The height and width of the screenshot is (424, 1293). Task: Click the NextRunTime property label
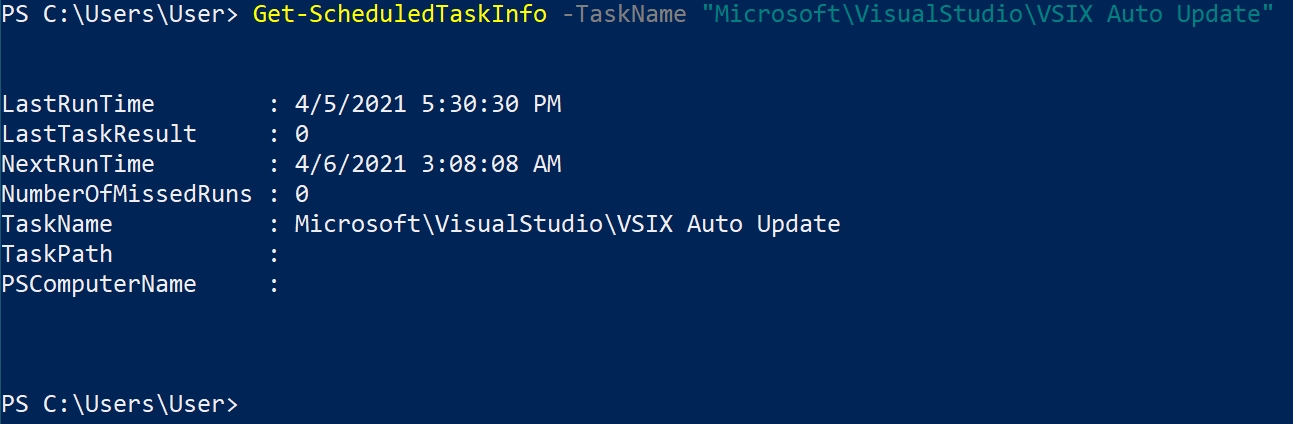pos(78,164)
